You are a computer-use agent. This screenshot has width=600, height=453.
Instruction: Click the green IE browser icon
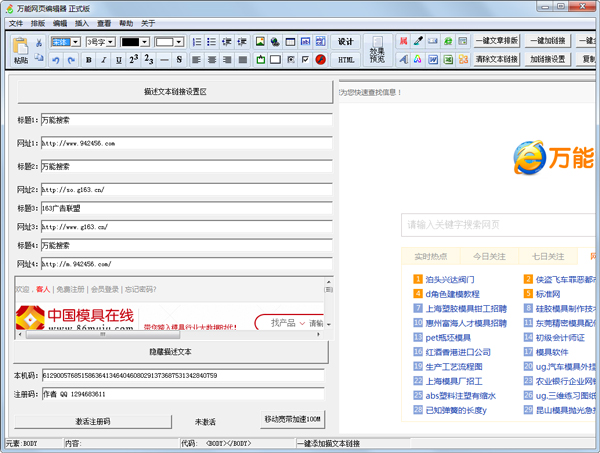(448, 41)
